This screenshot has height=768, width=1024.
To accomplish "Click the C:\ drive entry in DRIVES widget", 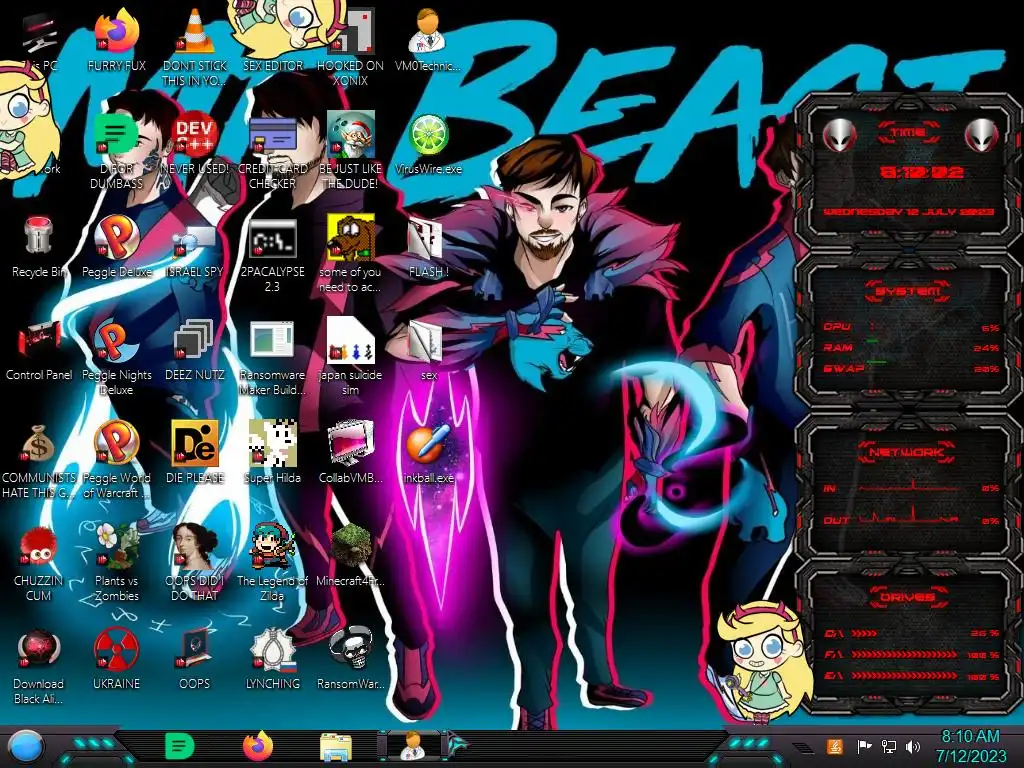I will tap(834, 633).
